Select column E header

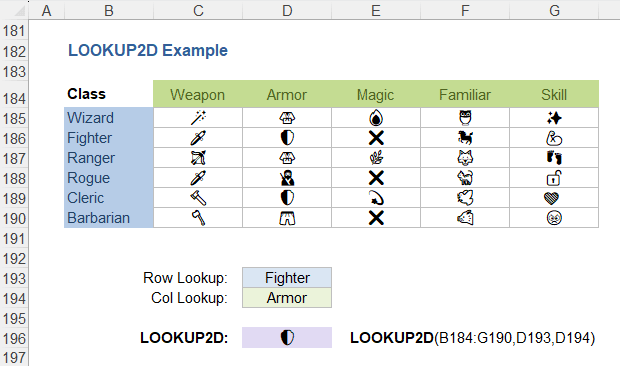[x=376, y=10]
